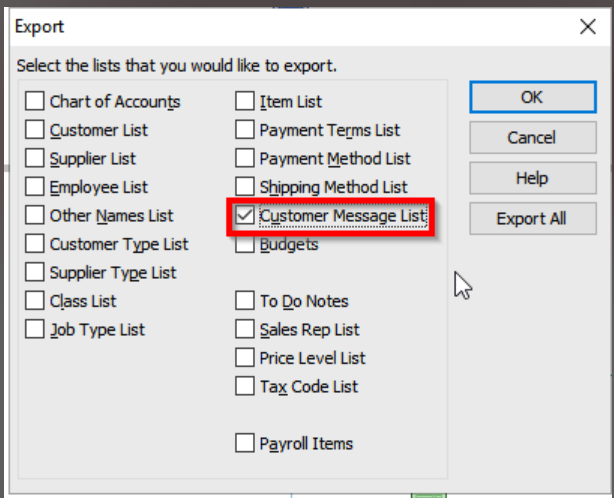Choose Export All lists button
Viewport: 614px width, 498px height.
[533, 218]
